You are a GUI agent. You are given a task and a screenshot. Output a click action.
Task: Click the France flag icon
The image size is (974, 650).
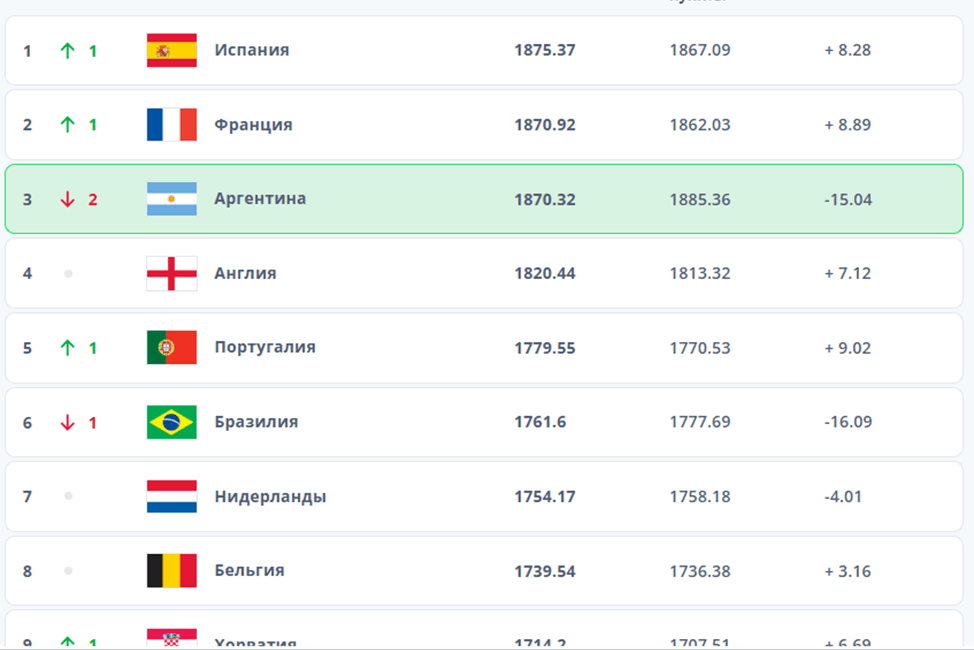[x=172, y=125]
